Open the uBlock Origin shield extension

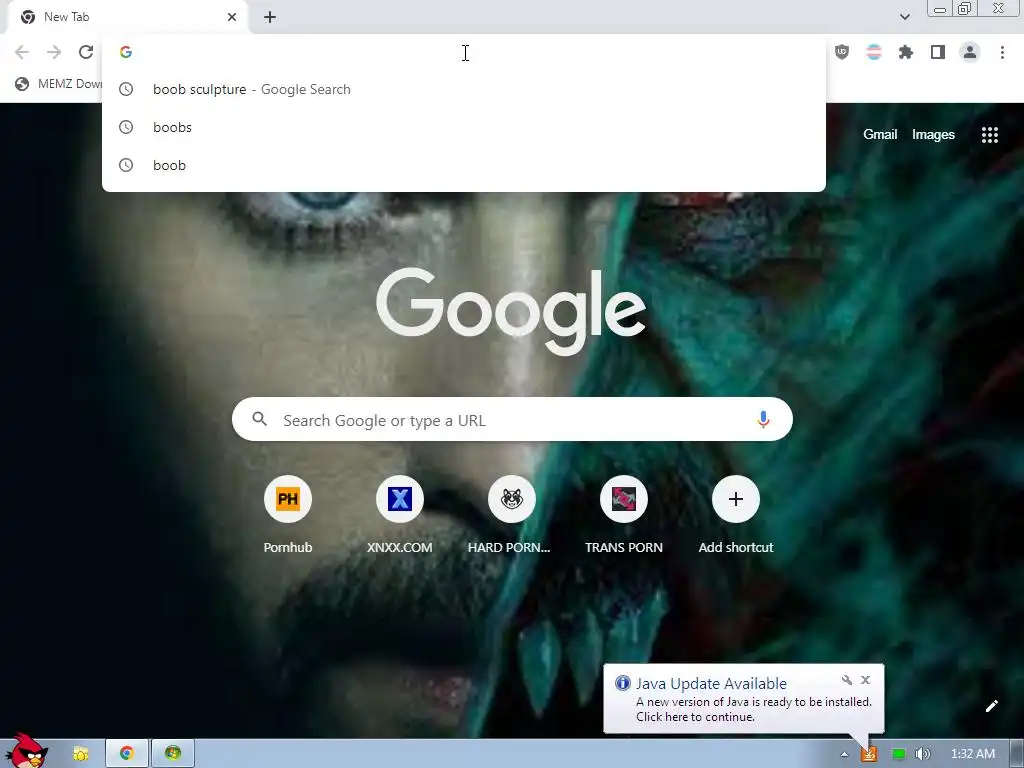tap(842, 52)
